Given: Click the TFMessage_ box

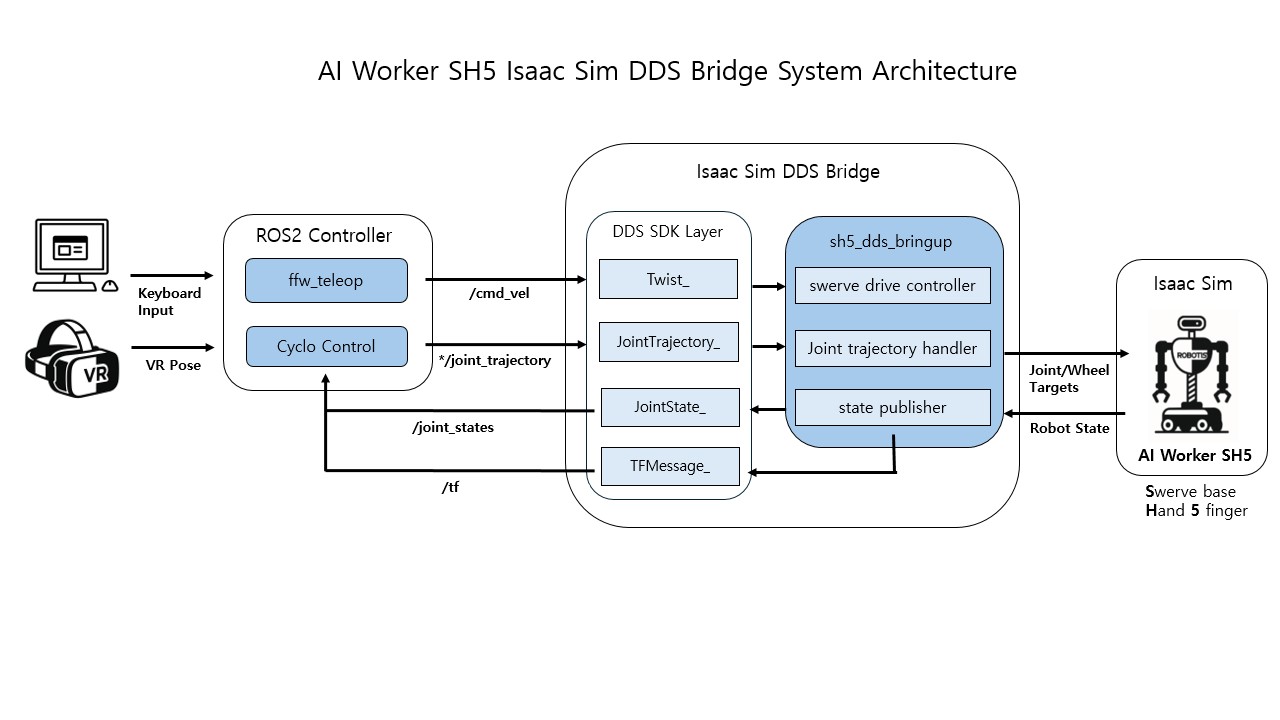Looking at the screenshot, I should [670, 467].
